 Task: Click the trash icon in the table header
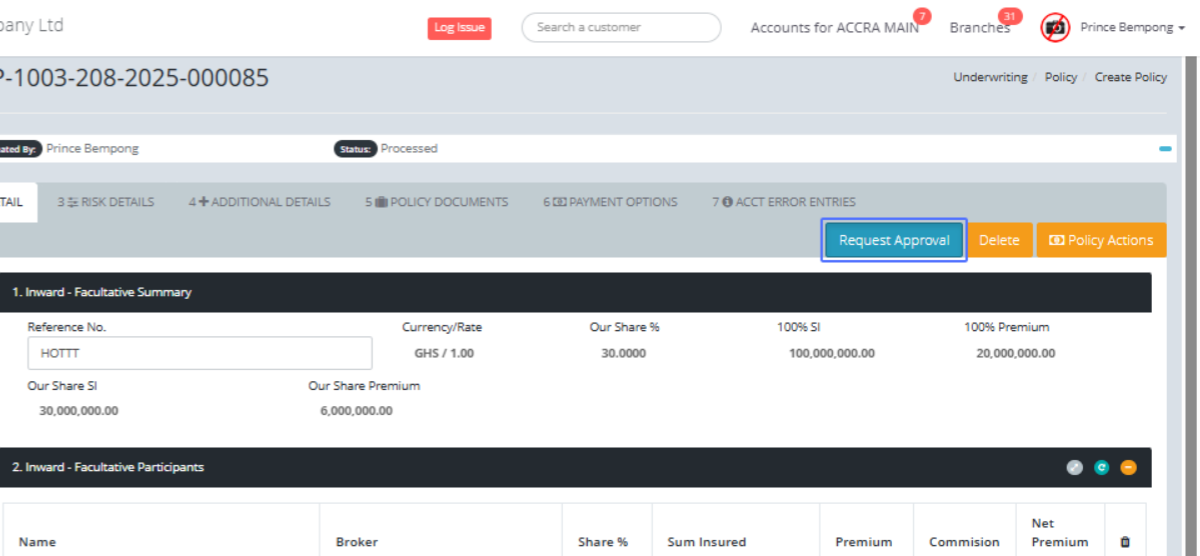[x=1125, y=542]
